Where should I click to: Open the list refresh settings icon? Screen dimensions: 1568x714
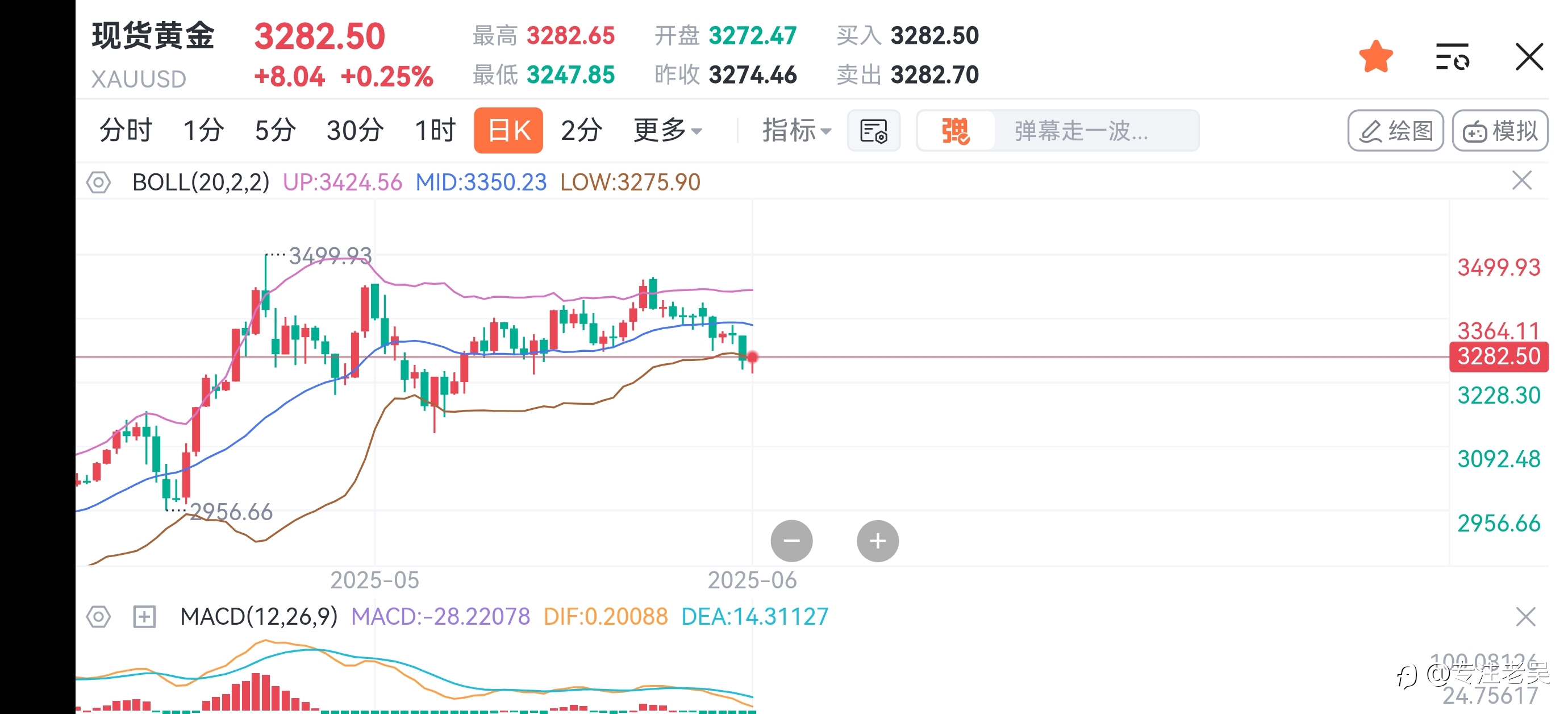point(1452,57)
